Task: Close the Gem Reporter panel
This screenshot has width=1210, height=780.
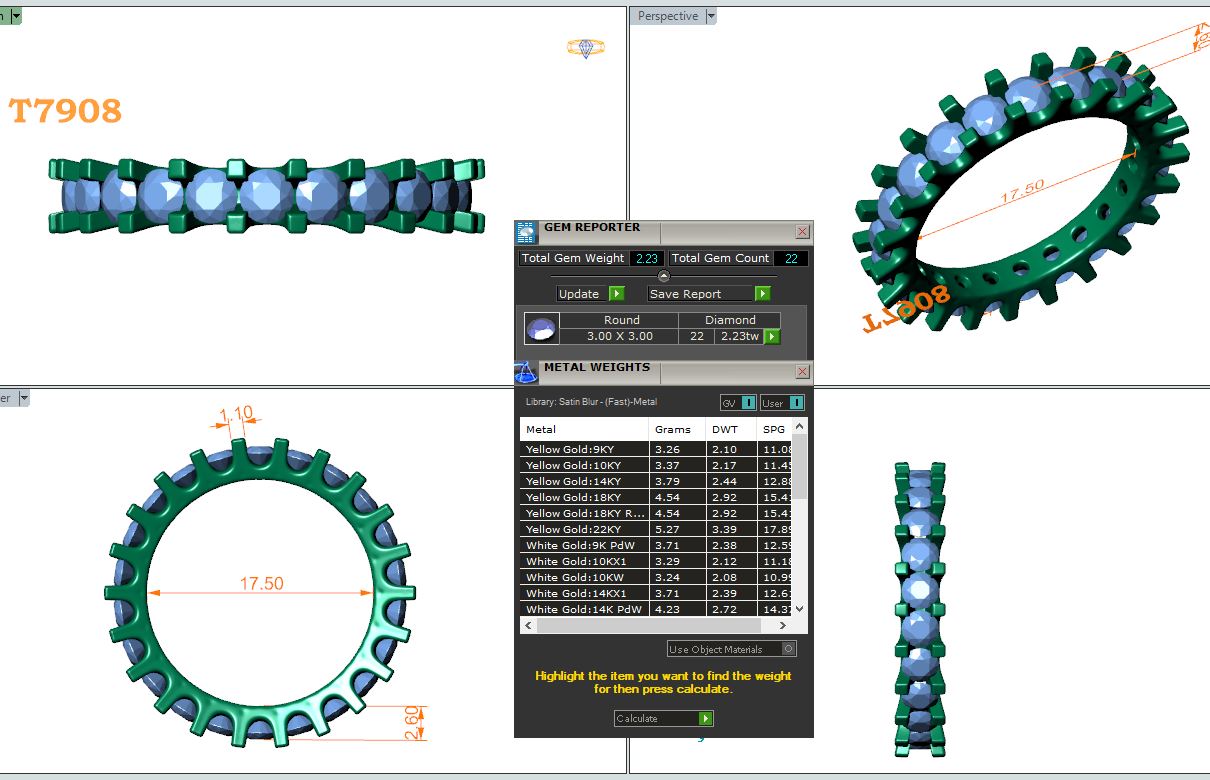Action: 802,232
